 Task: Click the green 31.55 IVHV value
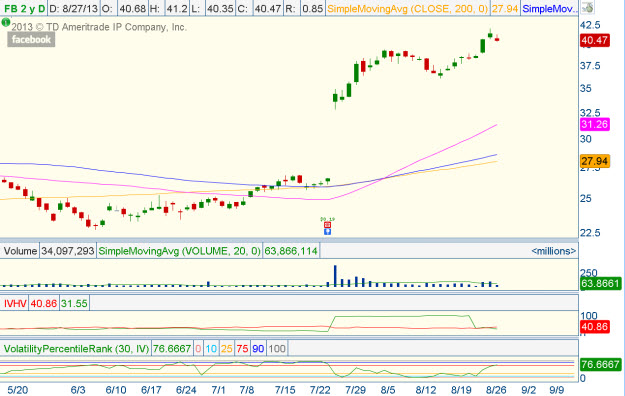[x=74, y=303]
